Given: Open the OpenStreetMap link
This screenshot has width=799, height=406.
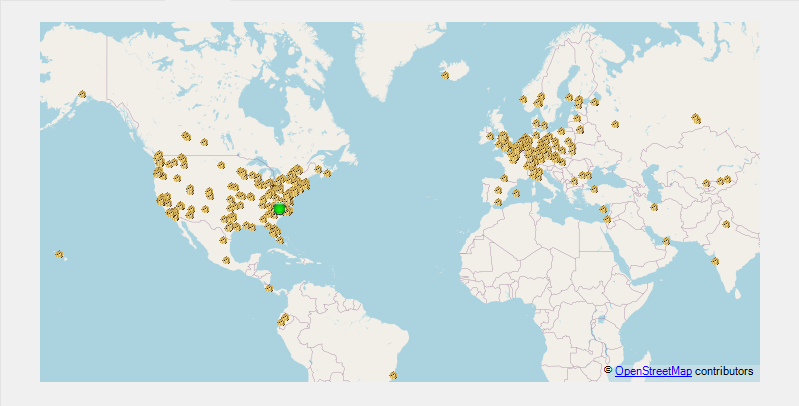Looking at the screenshot, I should point(652,371).
